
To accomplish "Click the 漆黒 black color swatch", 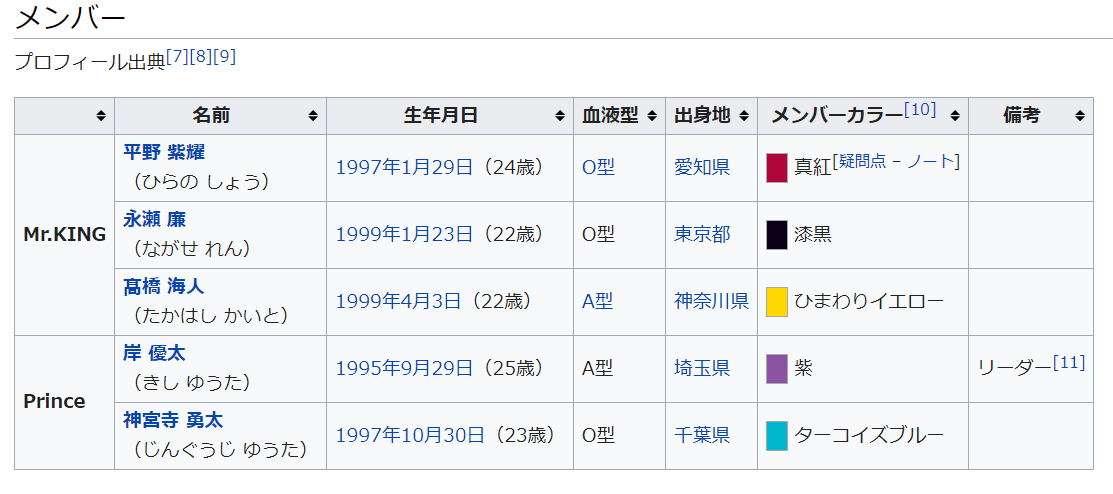I will click(x=777, y=234).
